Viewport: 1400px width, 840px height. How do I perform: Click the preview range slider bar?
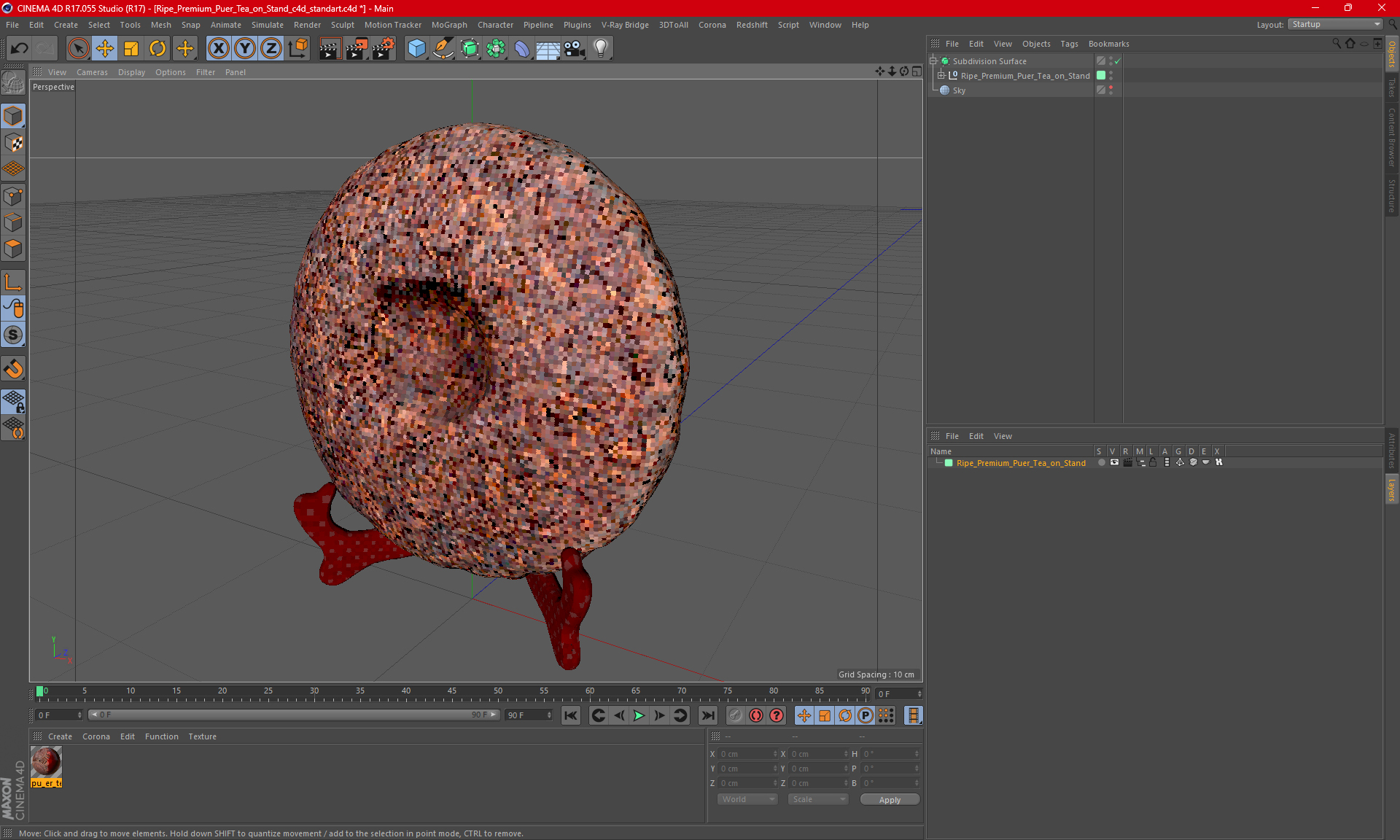294,715
